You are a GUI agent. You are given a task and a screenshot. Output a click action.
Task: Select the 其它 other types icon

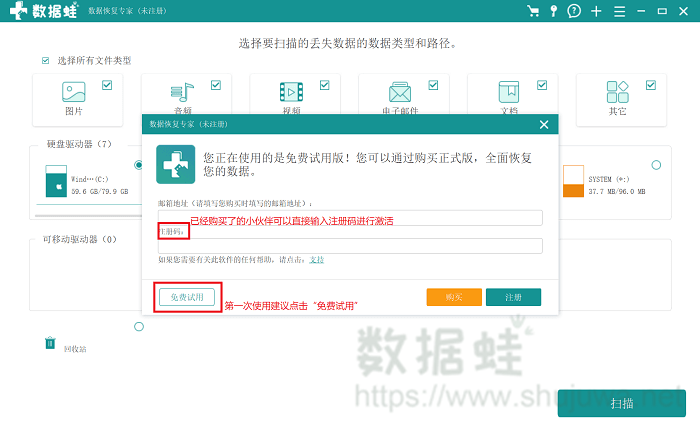point(617,92)
